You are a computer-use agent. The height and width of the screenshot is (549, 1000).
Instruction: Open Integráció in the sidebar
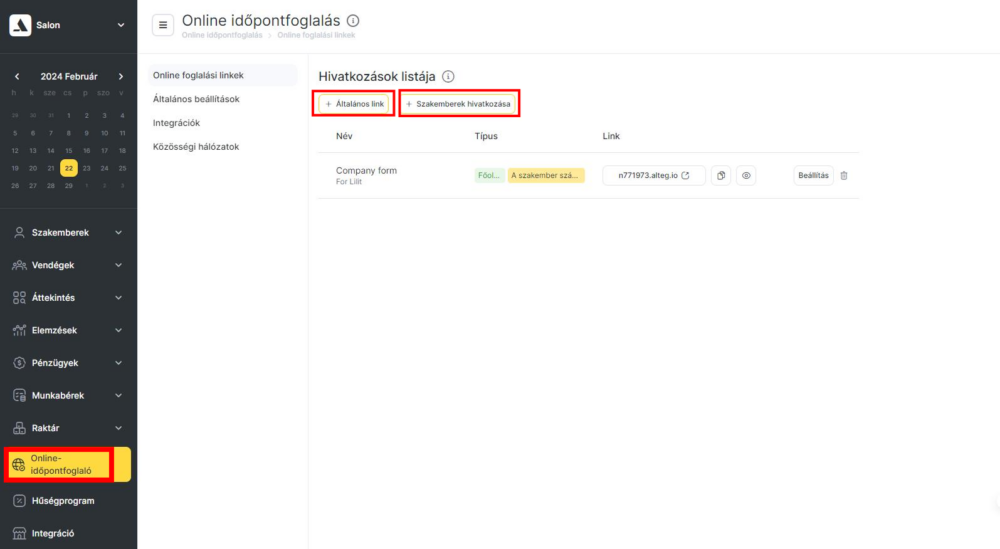click(x=53, y=534)
